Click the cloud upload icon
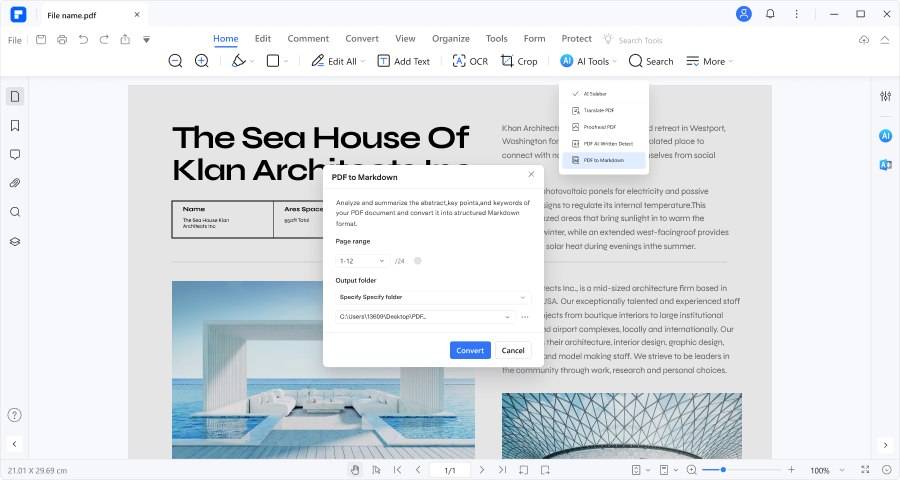Viewport: 900px width, 480px height. (x=864, y=40)
